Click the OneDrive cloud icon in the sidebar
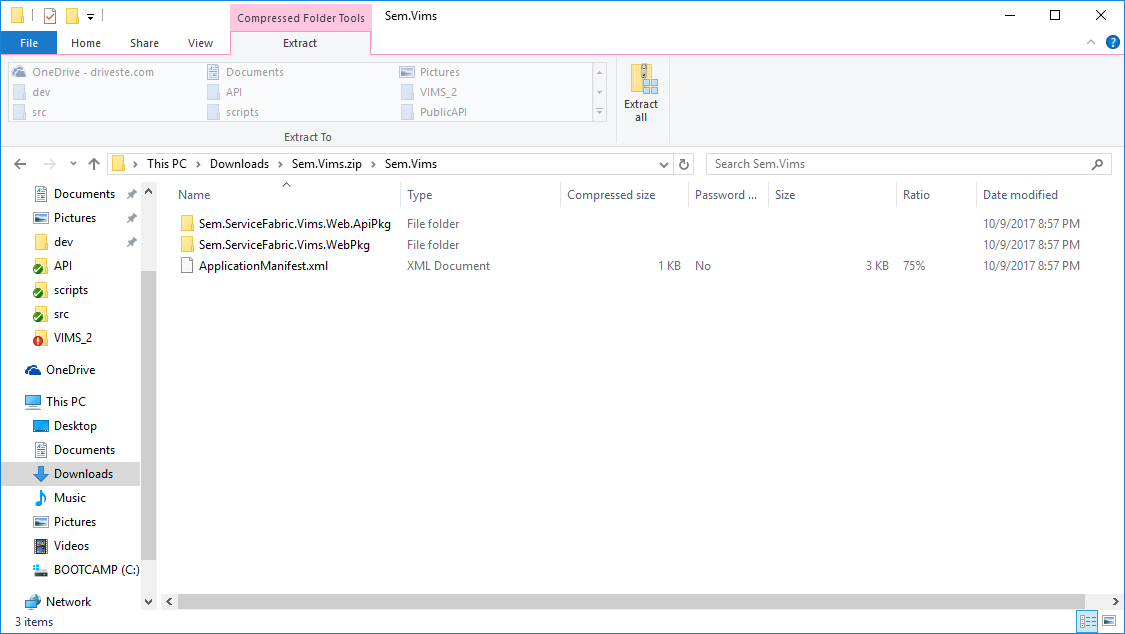The height and width of the screenshot is (634, 1125). [x=33, y=369]
